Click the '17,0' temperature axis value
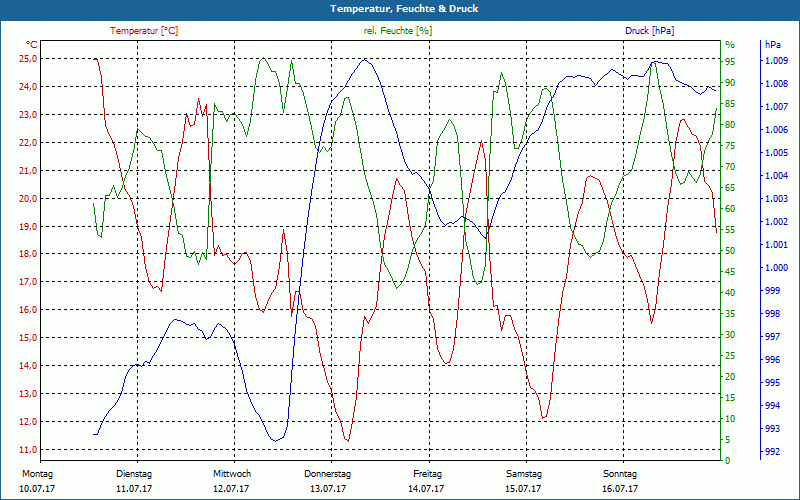This screenshot has height=500, width=800. click(x=28, y=282)
